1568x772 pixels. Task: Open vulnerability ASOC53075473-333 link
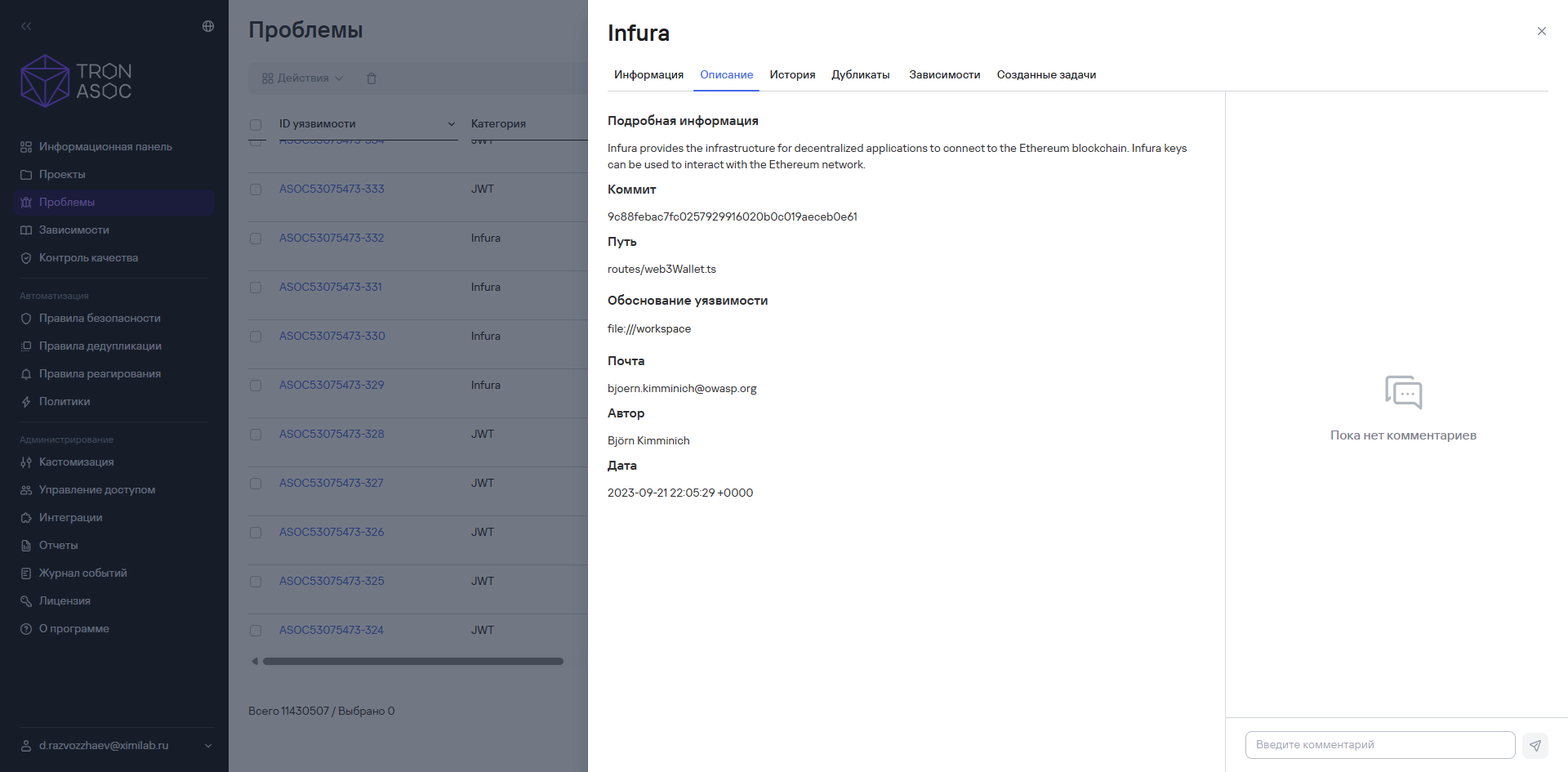pyautogui.click(x=332, y=189)
